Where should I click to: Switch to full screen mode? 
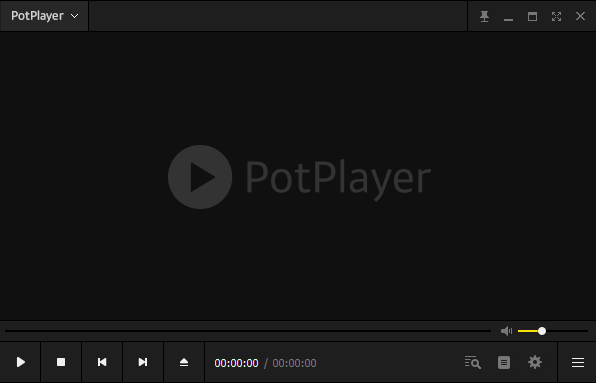pyautogui.click(x=556, y=16)
